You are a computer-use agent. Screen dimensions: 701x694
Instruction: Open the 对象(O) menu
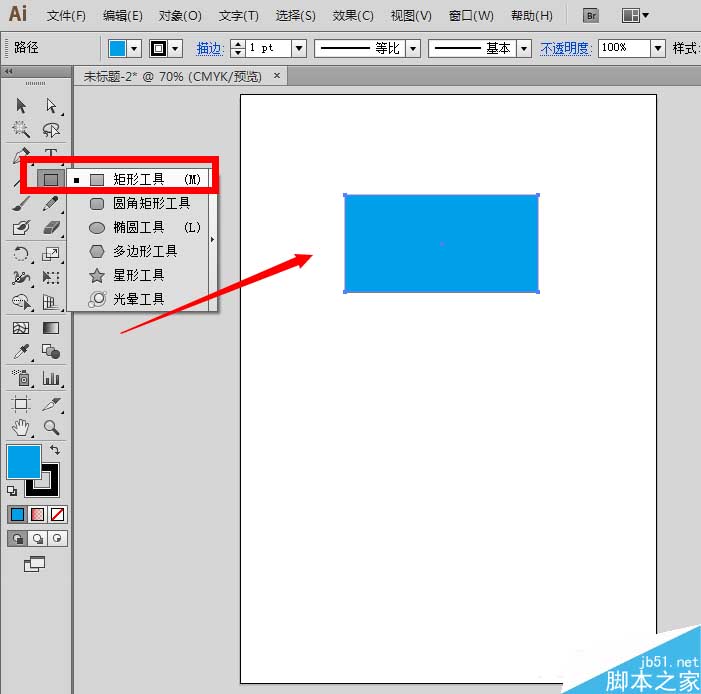click(180, 16)
